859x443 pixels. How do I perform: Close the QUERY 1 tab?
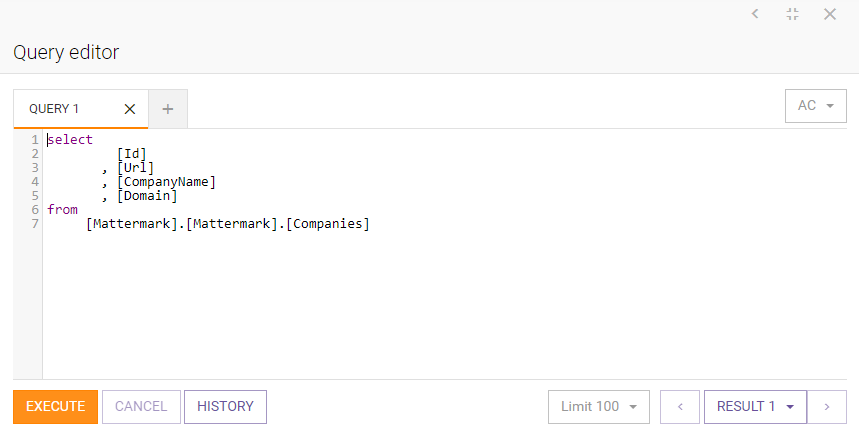tap(130, 109)
